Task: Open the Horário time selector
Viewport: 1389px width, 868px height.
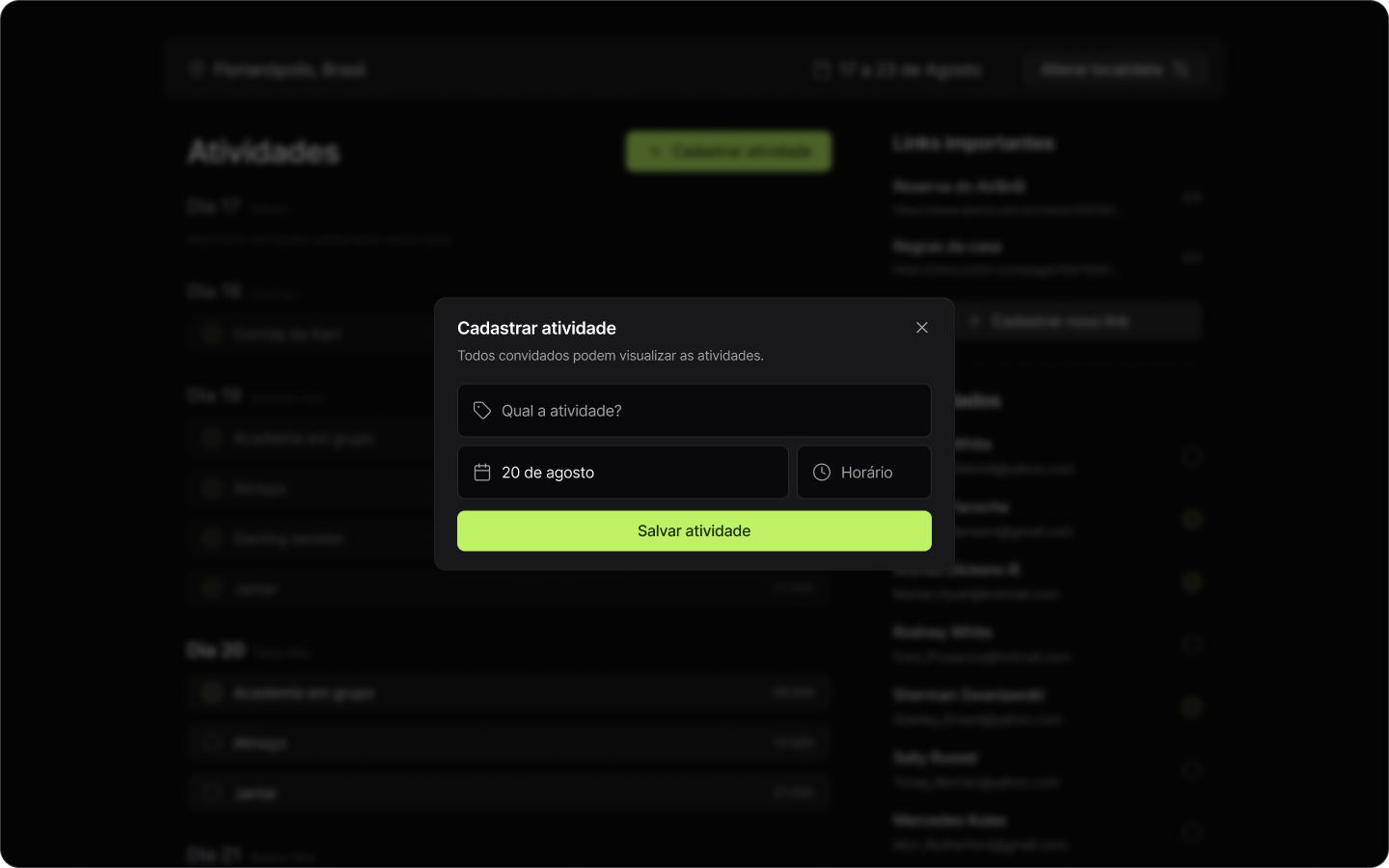Action: click(x=864, y=473)
